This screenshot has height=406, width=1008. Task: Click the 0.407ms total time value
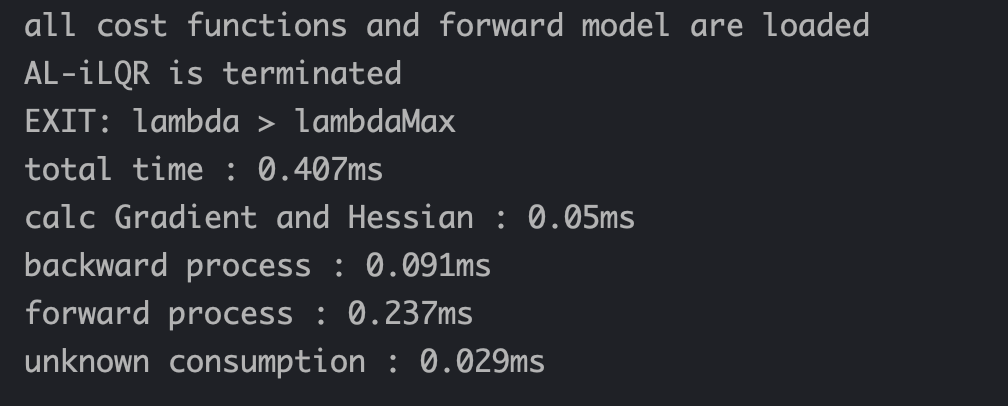[320, 170]
